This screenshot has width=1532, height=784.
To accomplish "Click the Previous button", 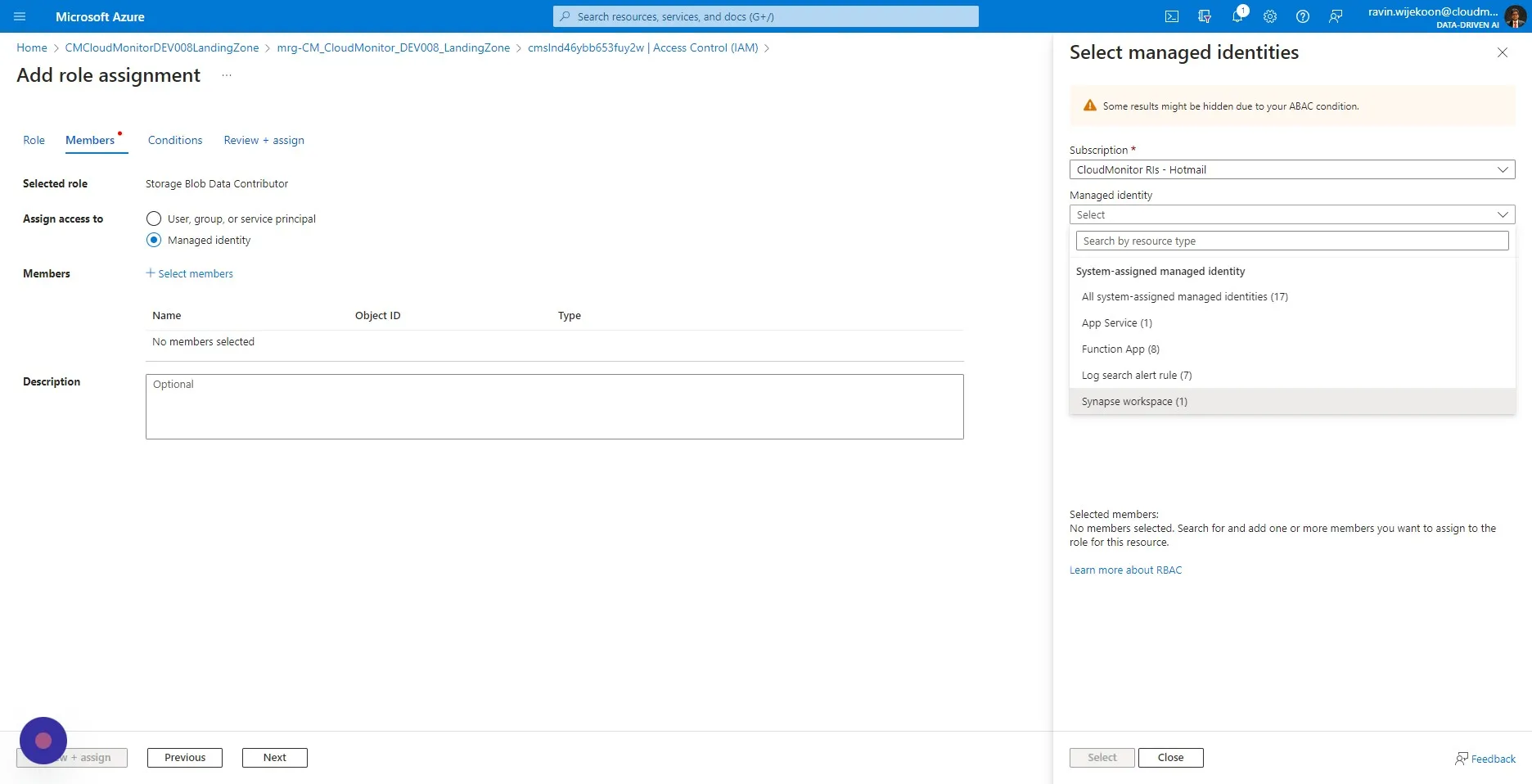I will tap(185, 758).
